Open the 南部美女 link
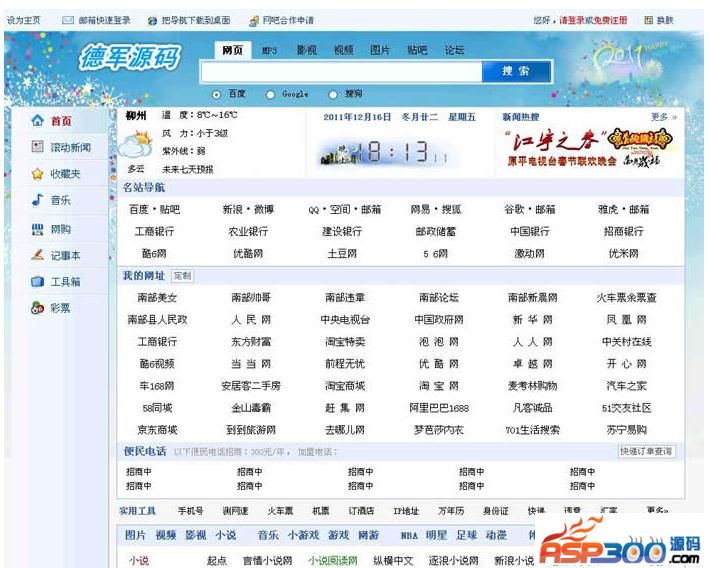The image size is (710, 568). [x=157, y=298]
